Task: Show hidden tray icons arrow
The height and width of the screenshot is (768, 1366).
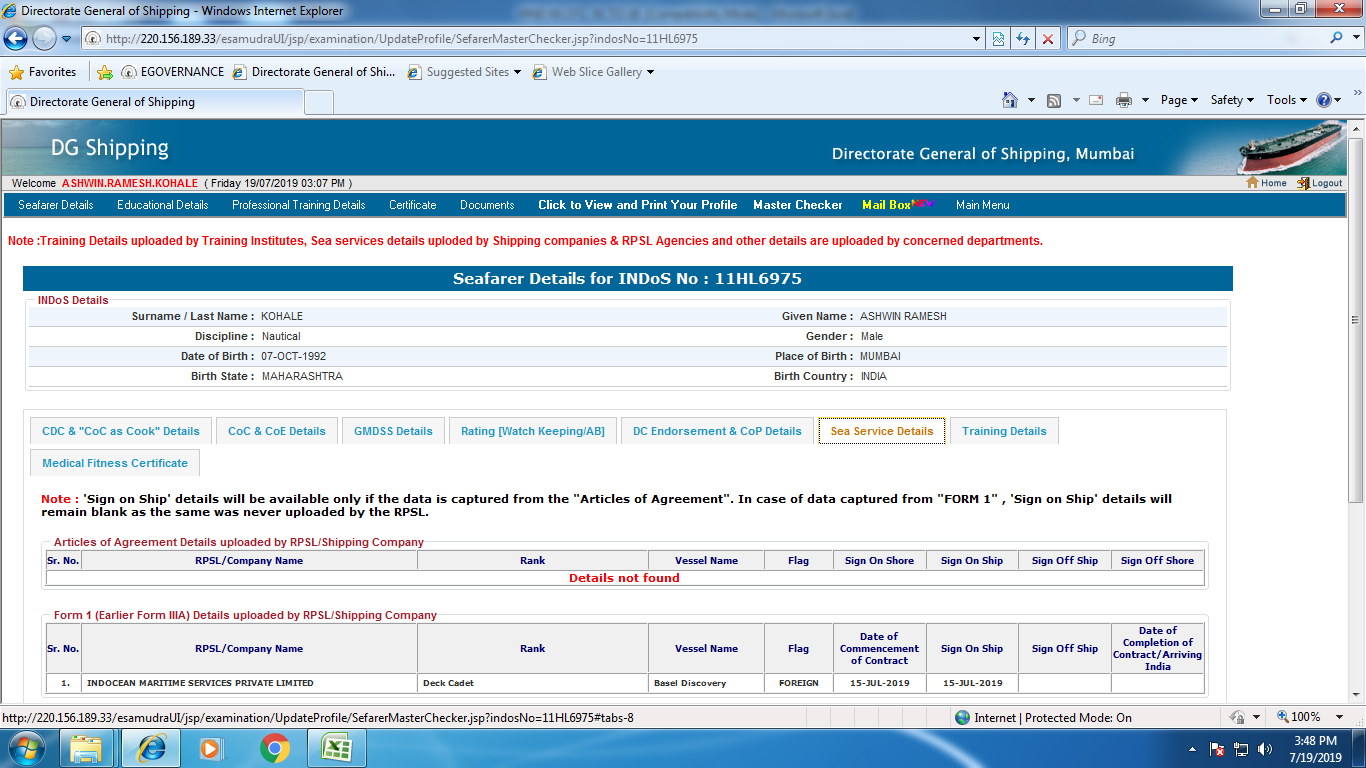Action: point(1192,749)
